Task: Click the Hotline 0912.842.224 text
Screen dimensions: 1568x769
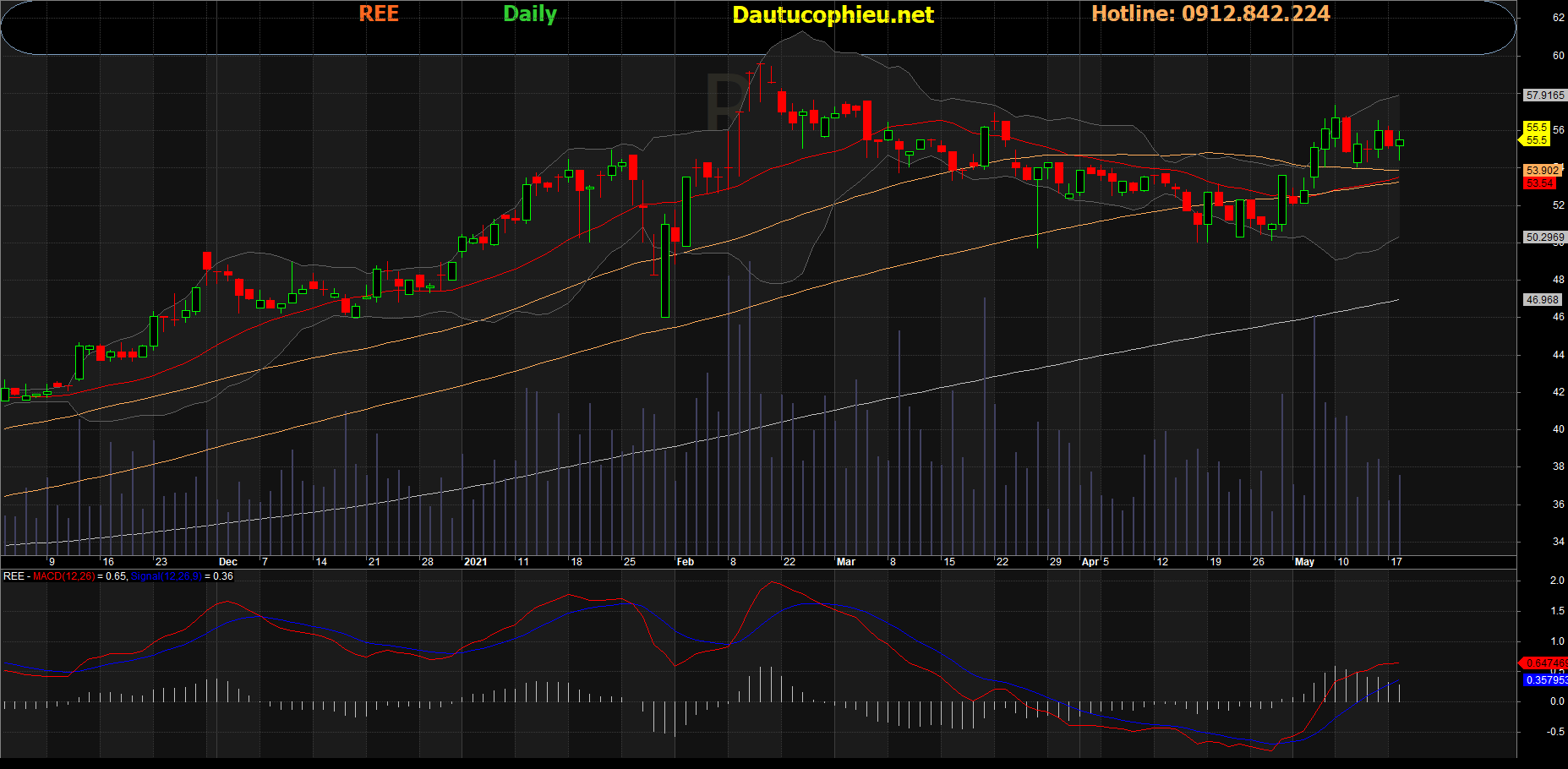Action: [x=1210, y=14]
